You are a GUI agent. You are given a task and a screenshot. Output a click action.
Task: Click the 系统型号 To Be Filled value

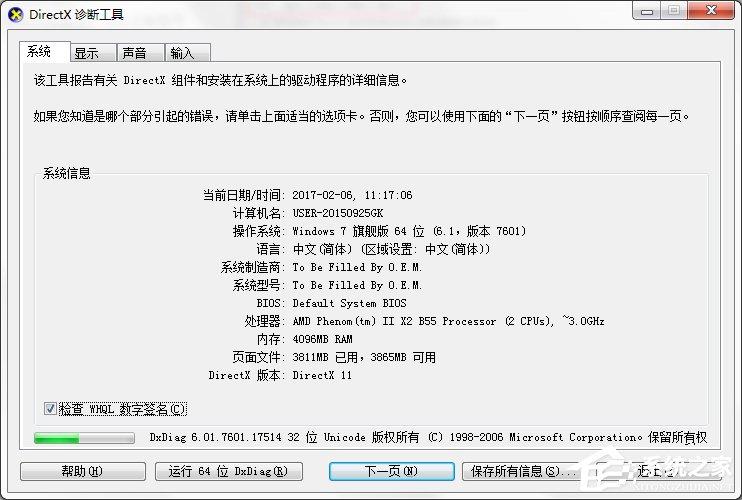(357, 285)
